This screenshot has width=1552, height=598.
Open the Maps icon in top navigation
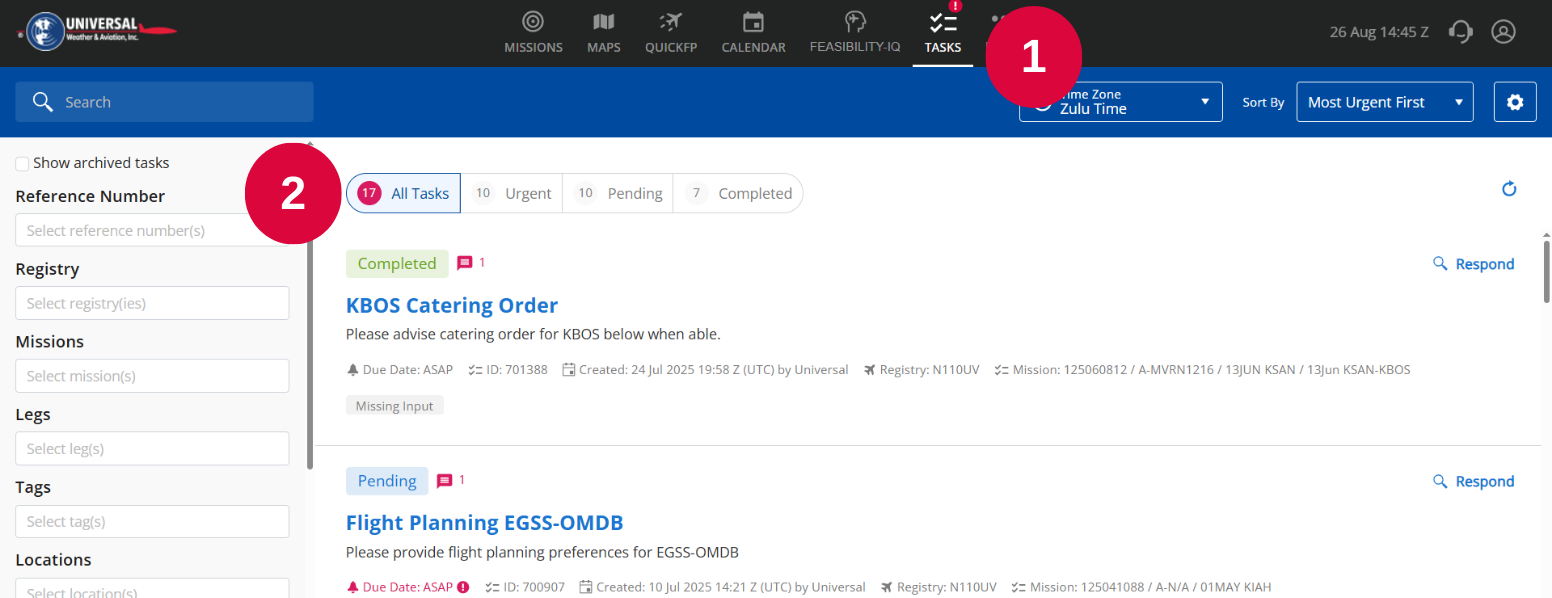[603, 22]
